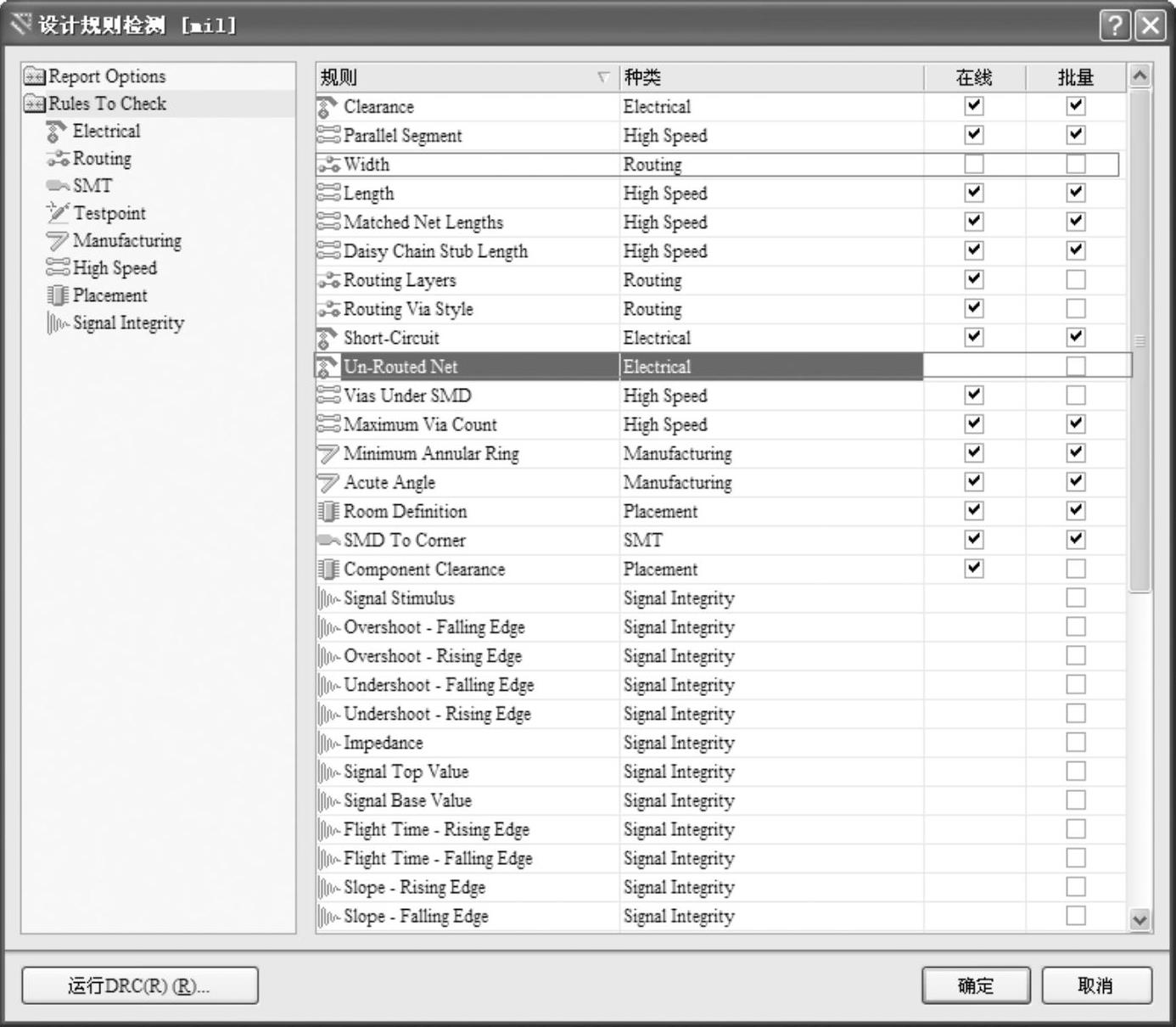Screen dimensions: 1176x1027
Task: Click the Short-Circuit rule icon
Action: click(x=328, y=339)
